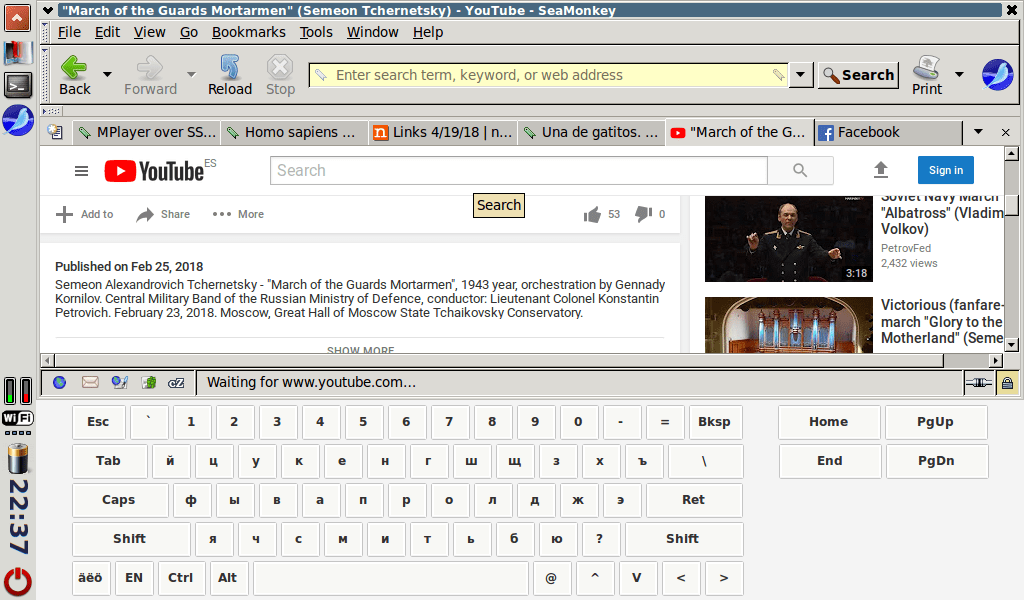Open Composer in status bar
Viewport: 1024px width, 600px height.
click(x=120, y=383)
